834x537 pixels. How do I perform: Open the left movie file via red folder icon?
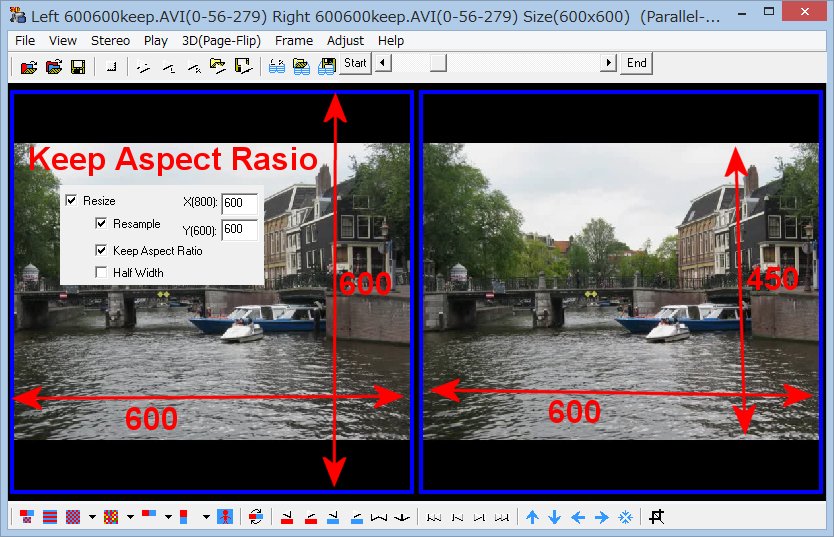[x=29, y=67]
